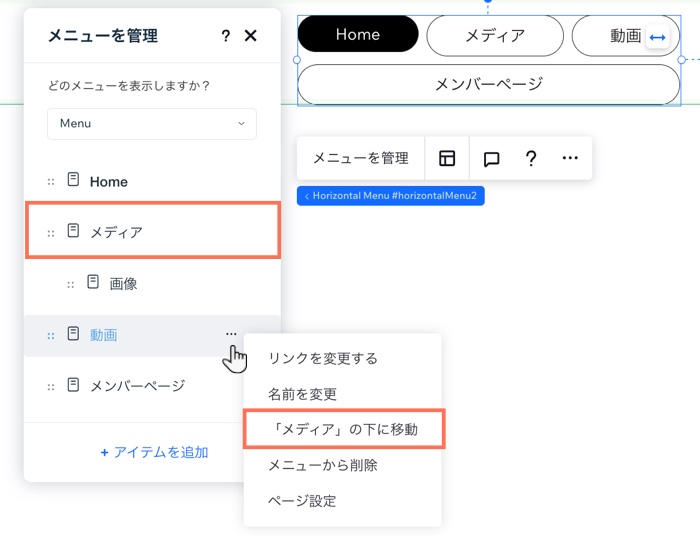Viewport: 700px width, 536px height.
Task: Click the メンバーページ pill in the horizontal menu
Action: click(x=489, y=84)
